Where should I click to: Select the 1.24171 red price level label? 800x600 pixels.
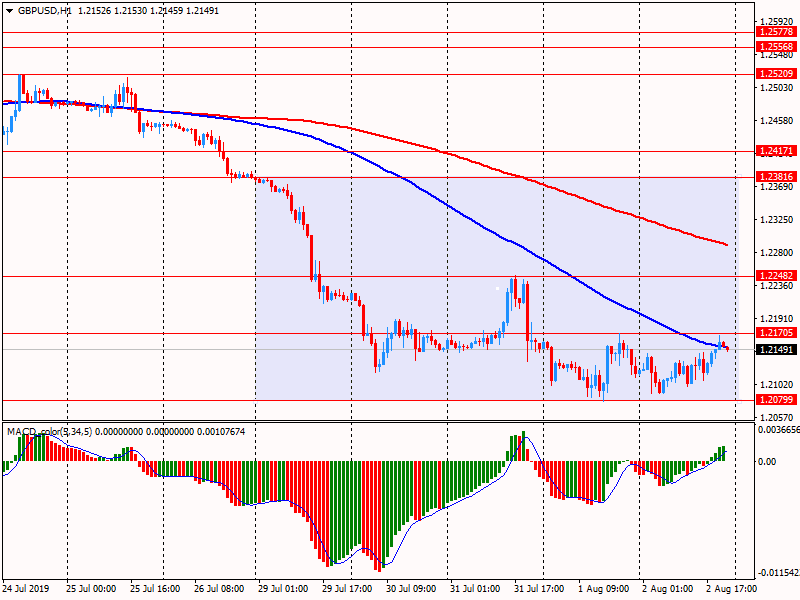[x=776, y=151]
